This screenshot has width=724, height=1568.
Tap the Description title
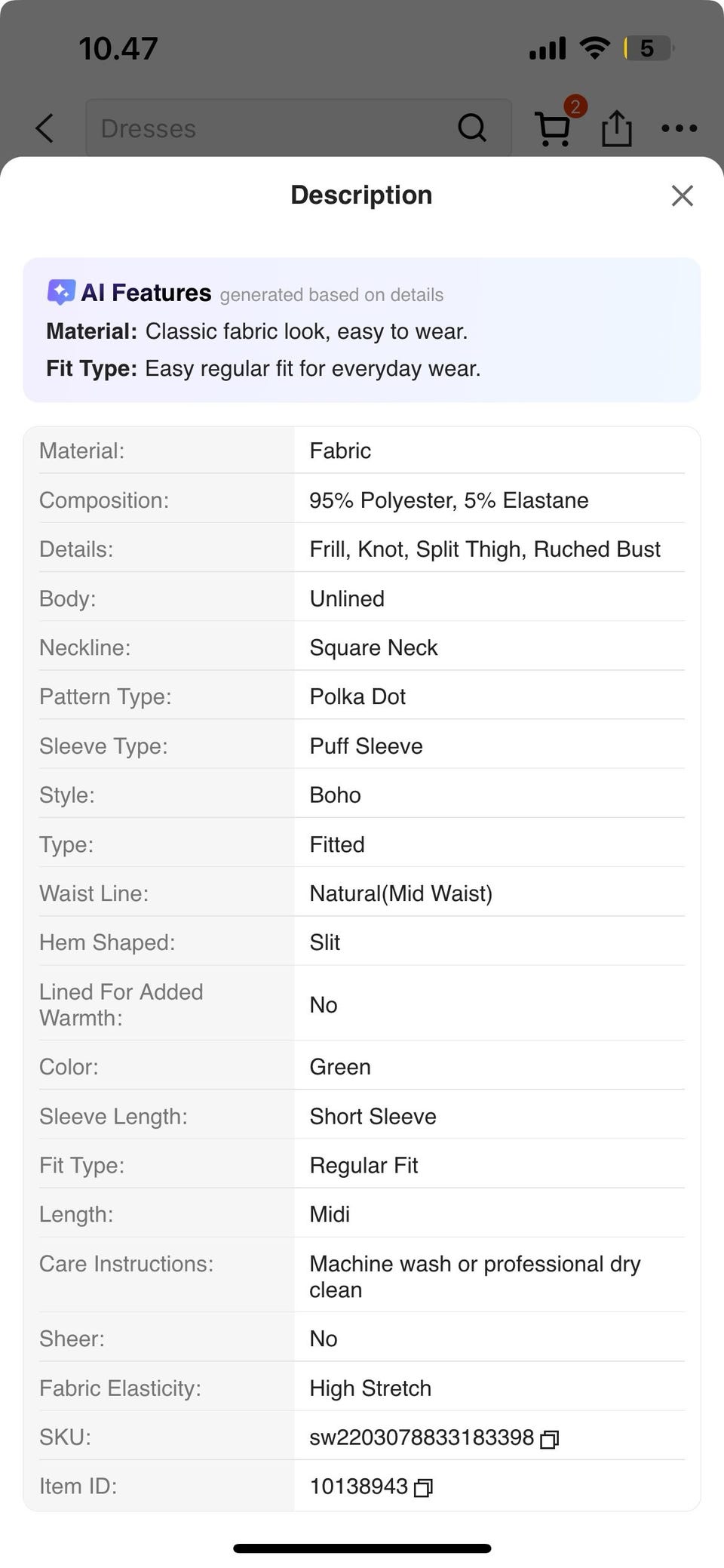point(361,195)
